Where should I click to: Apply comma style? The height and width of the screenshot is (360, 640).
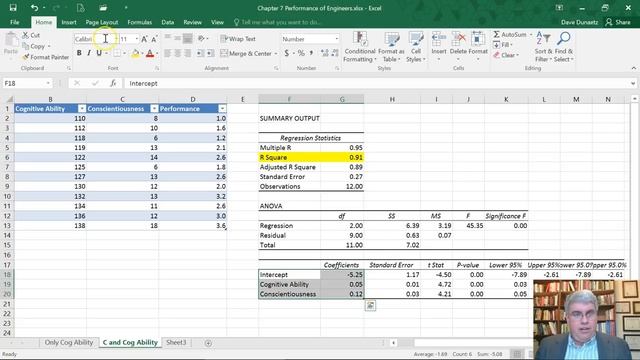click(x=311, y=53)
